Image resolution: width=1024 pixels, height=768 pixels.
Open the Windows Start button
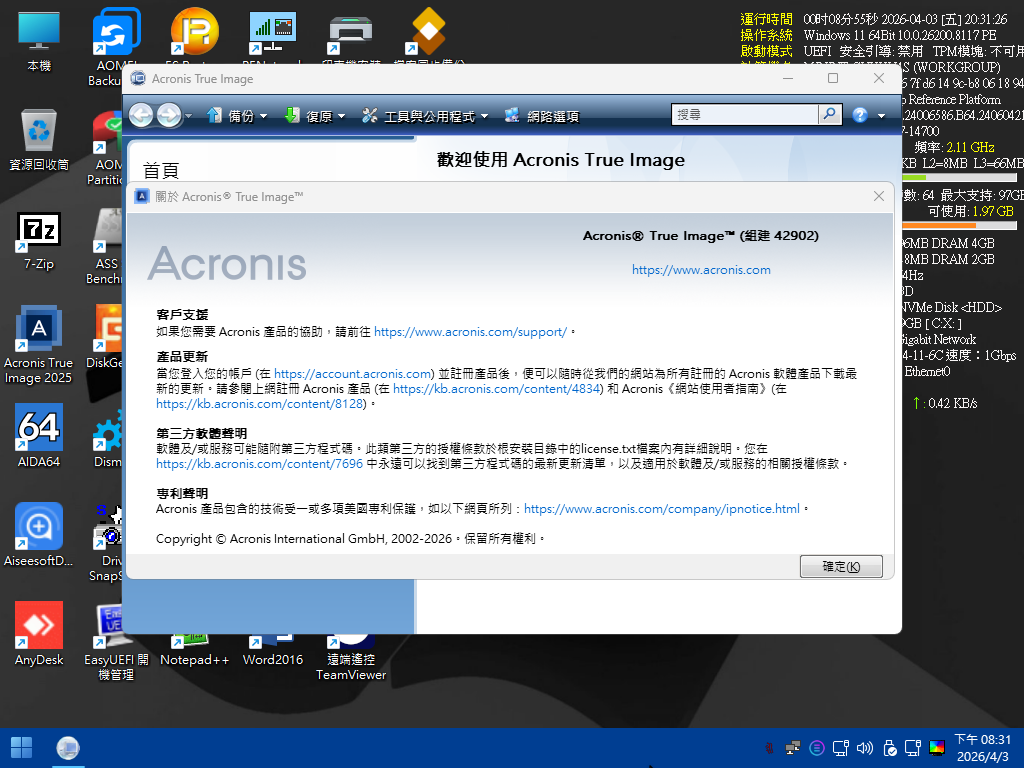(21, 748)
